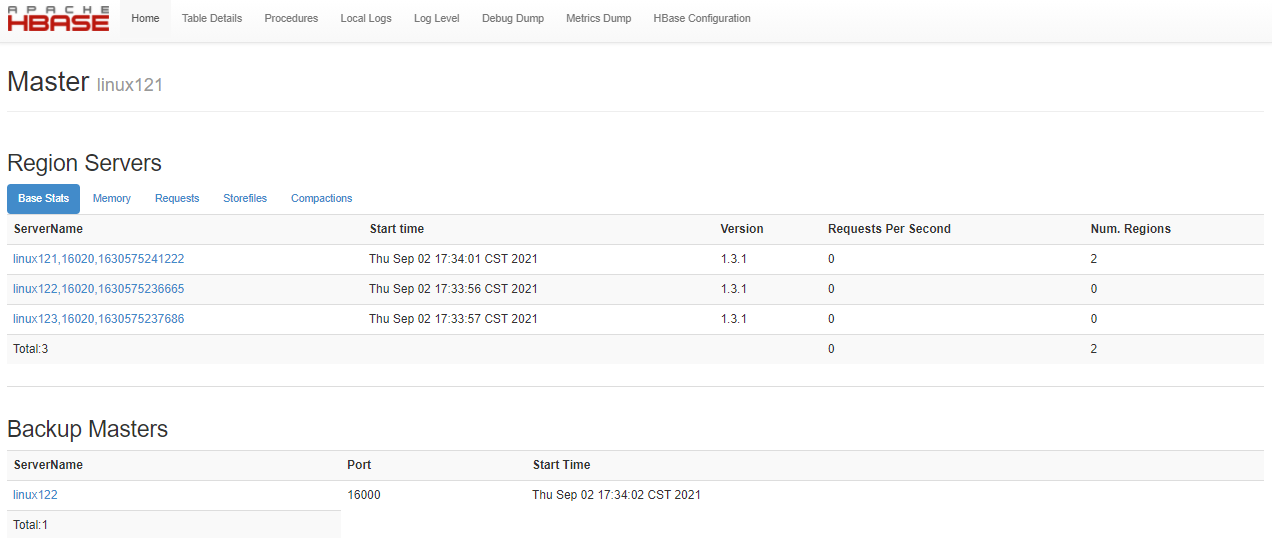Open region server linux121,16020,1630575241222
The height and width of the screenshot is (538, 1272).
click(99, 259)
